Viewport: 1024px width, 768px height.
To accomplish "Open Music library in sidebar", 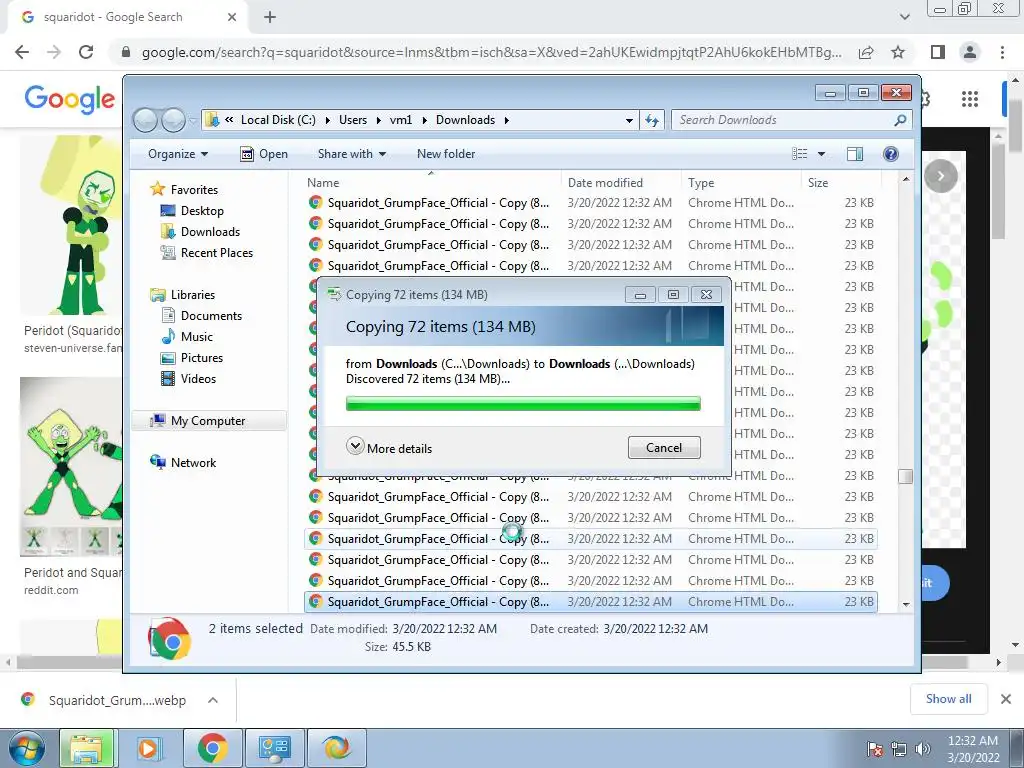I will click(197, 337).
